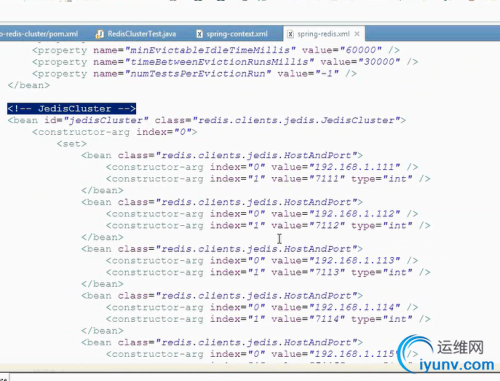Close the spring-redis.xml tab
The height and width of the screenshot is (381, 500).
[357, 34]
